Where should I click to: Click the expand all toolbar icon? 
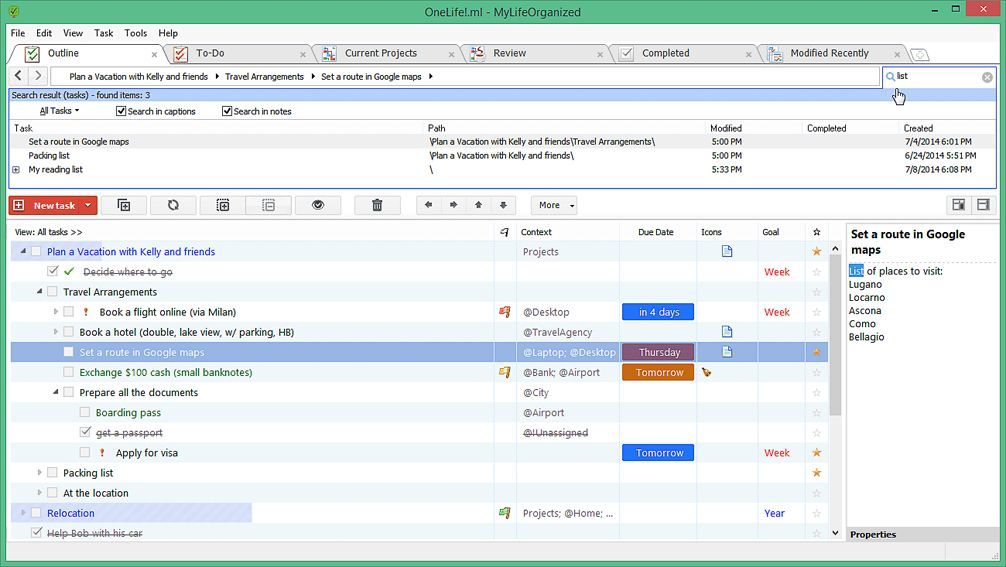point(223,205)
